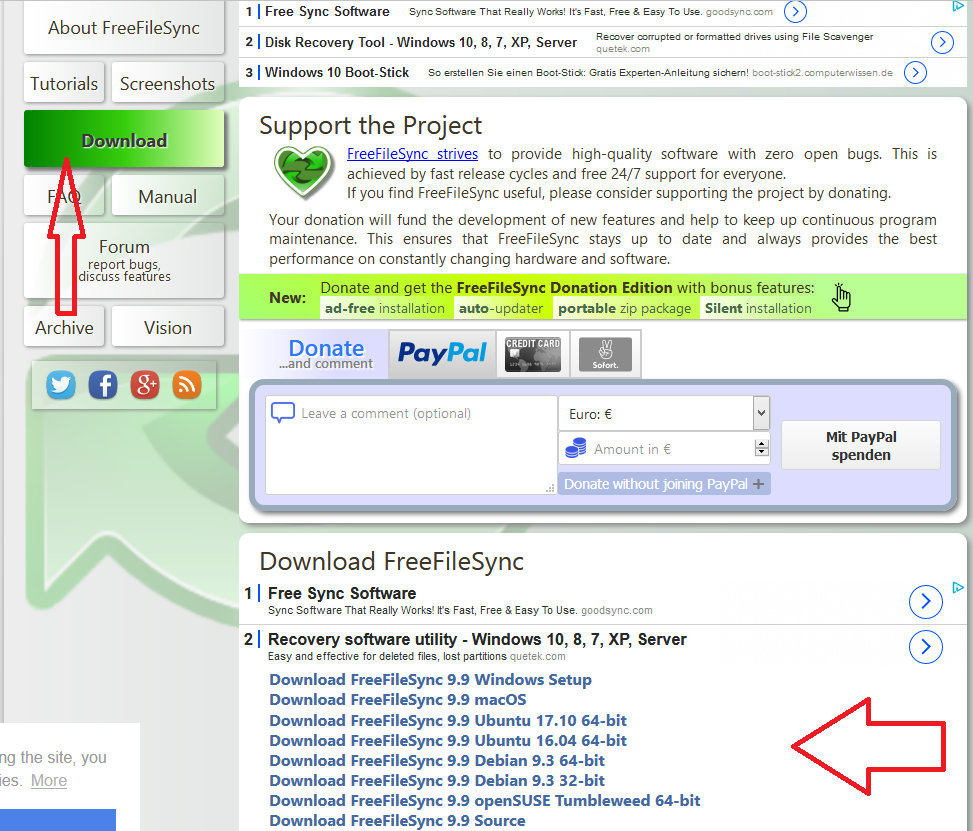
Task: Select the Sofort payment tab
Action: pyautogui.click(x=605, y=354)
